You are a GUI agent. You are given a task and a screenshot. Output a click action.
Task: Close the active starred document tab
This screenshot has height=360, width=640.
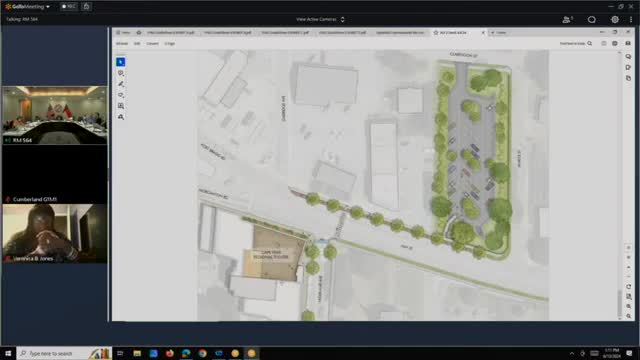[483, 33]
